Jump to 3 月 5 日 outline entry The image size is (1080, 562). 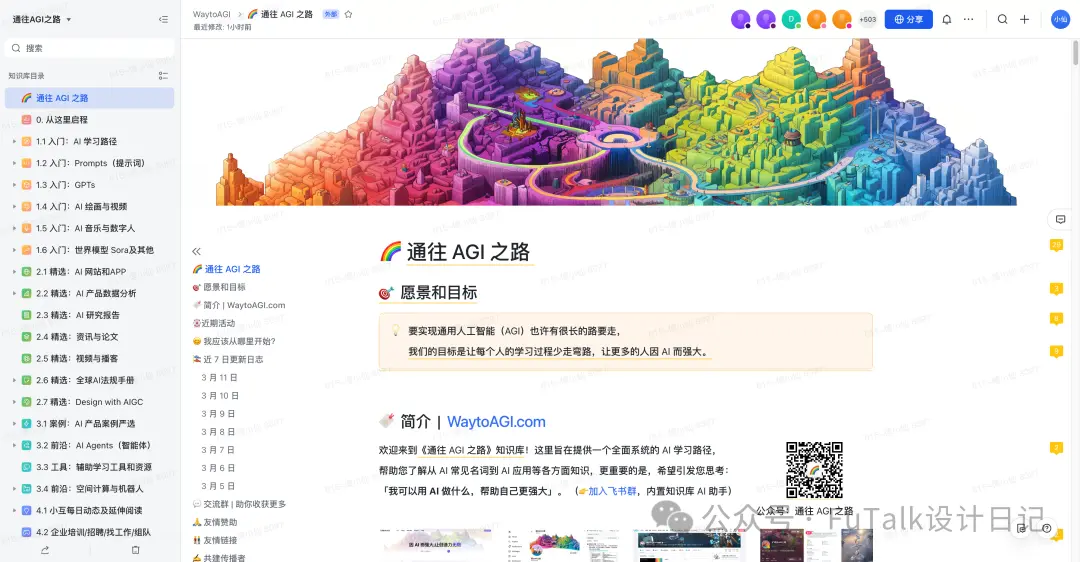[x=218, y=486]
